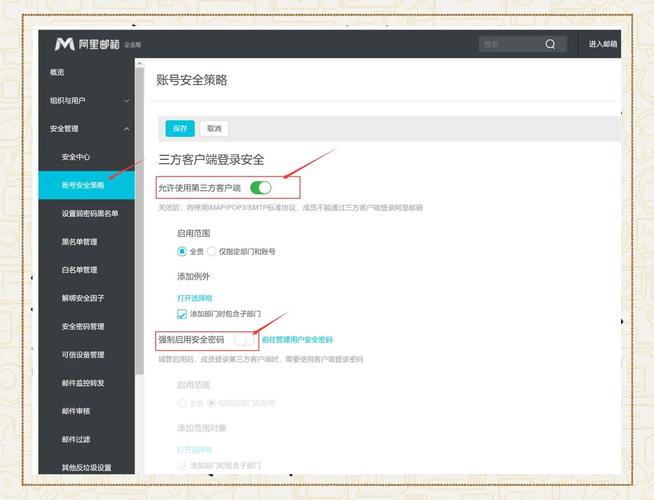Click the 账号安全策略 page title

click(192, 80)
